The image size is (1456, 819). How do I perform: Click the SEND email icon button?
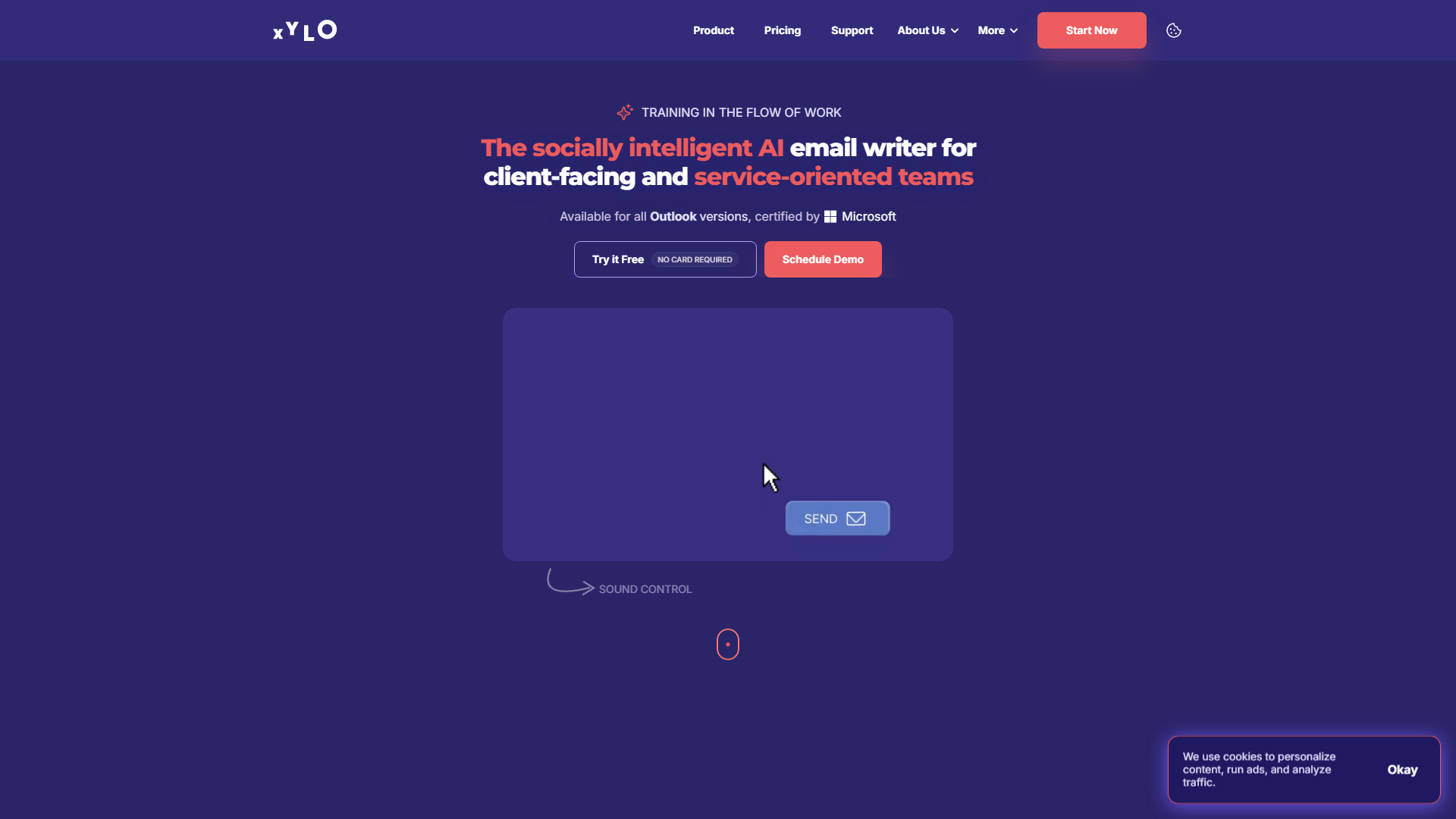coord(837,518)
